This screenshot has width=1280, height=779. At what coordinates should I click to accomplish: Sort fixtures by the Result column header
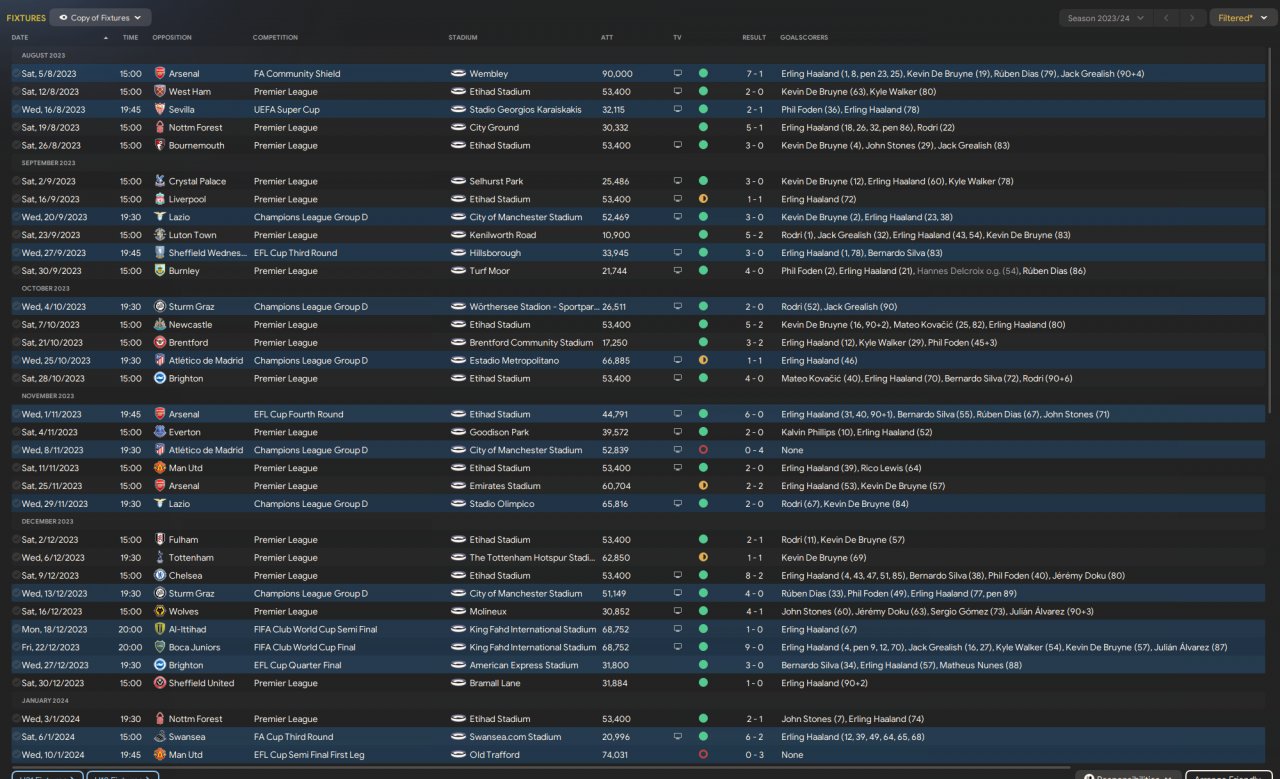pos(754,38)
